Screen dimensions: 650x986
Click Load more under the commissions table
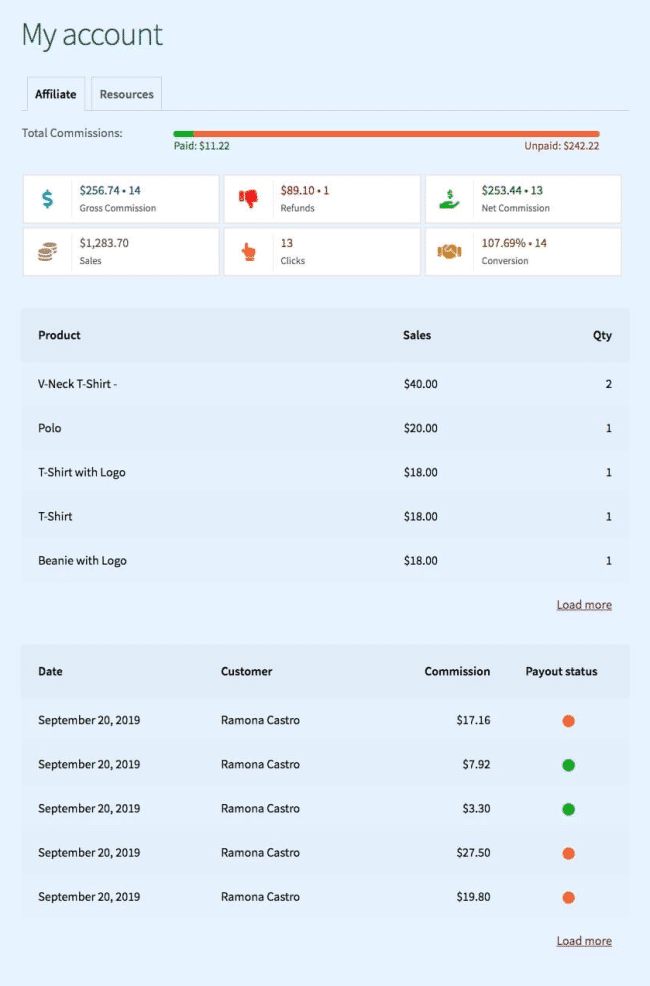tap(583, 940)
